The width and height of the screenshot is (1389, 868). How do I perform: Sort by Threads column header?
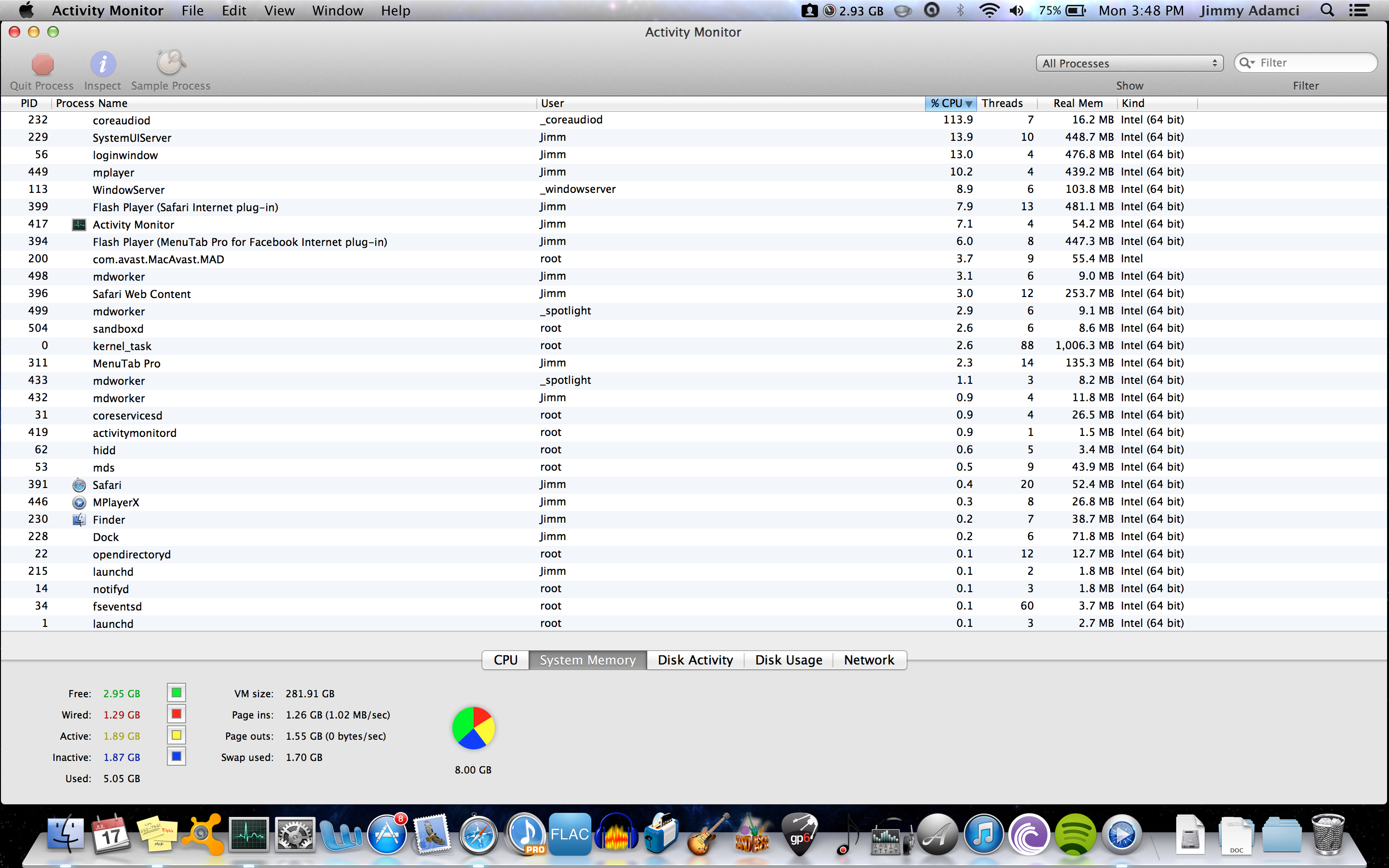1006,103
